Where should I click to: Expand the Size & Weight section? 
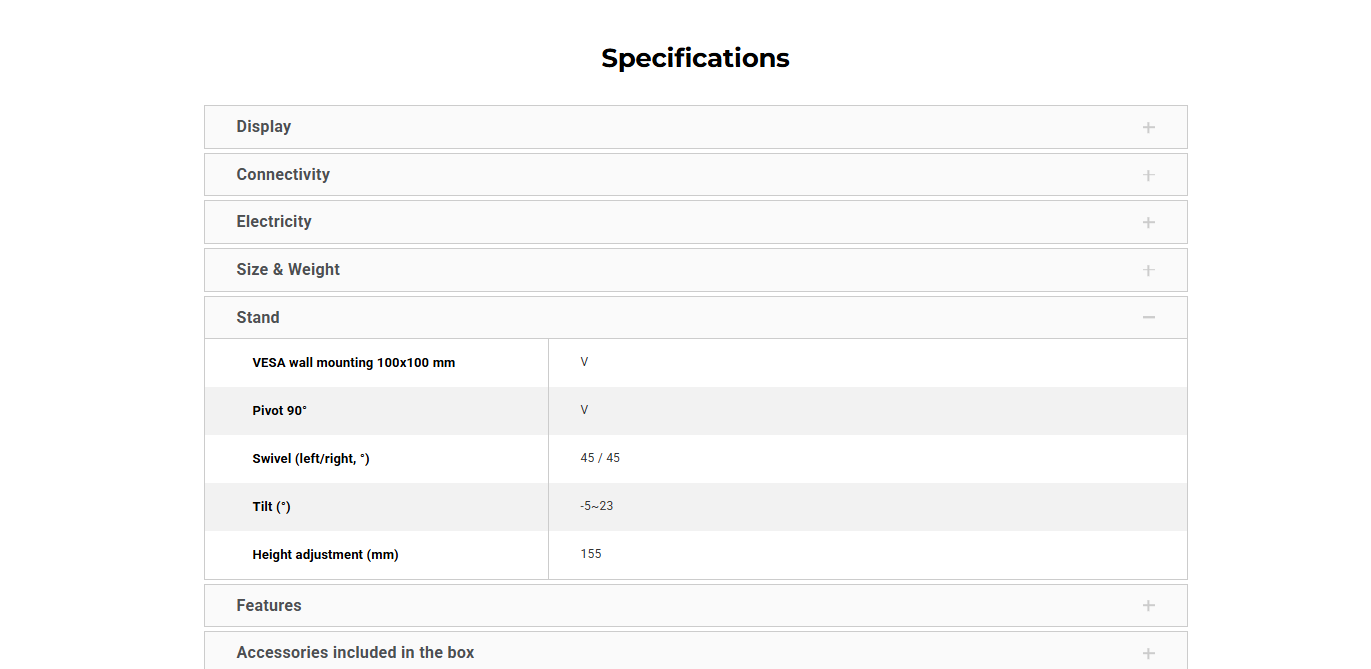click(288, 270)
